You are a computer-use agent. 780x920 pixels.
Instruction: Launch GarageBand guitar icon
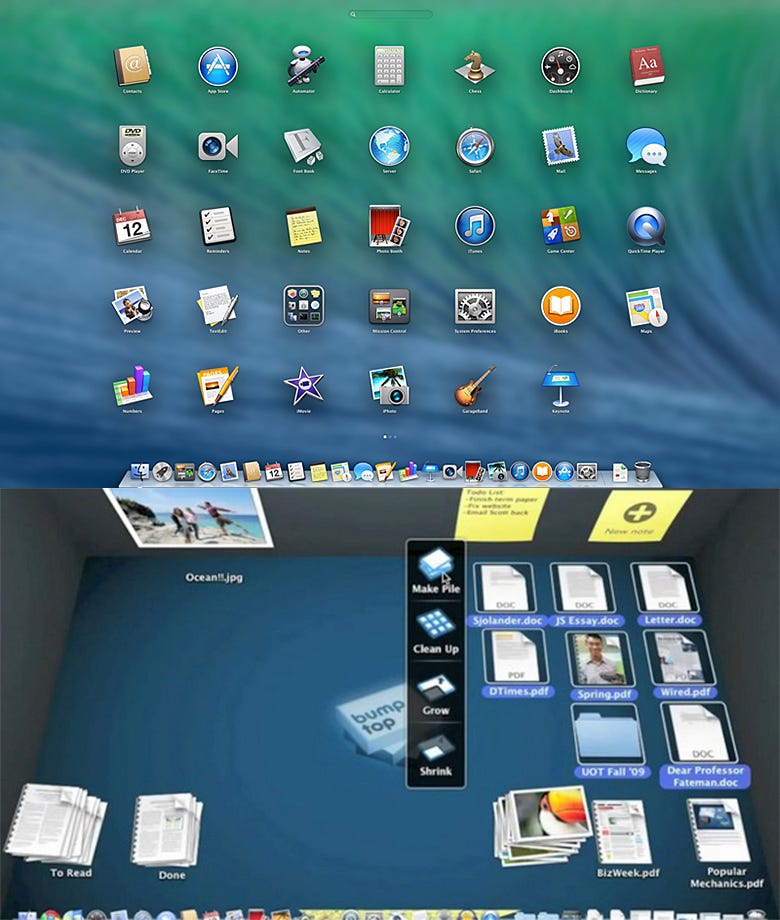(475, 385)
